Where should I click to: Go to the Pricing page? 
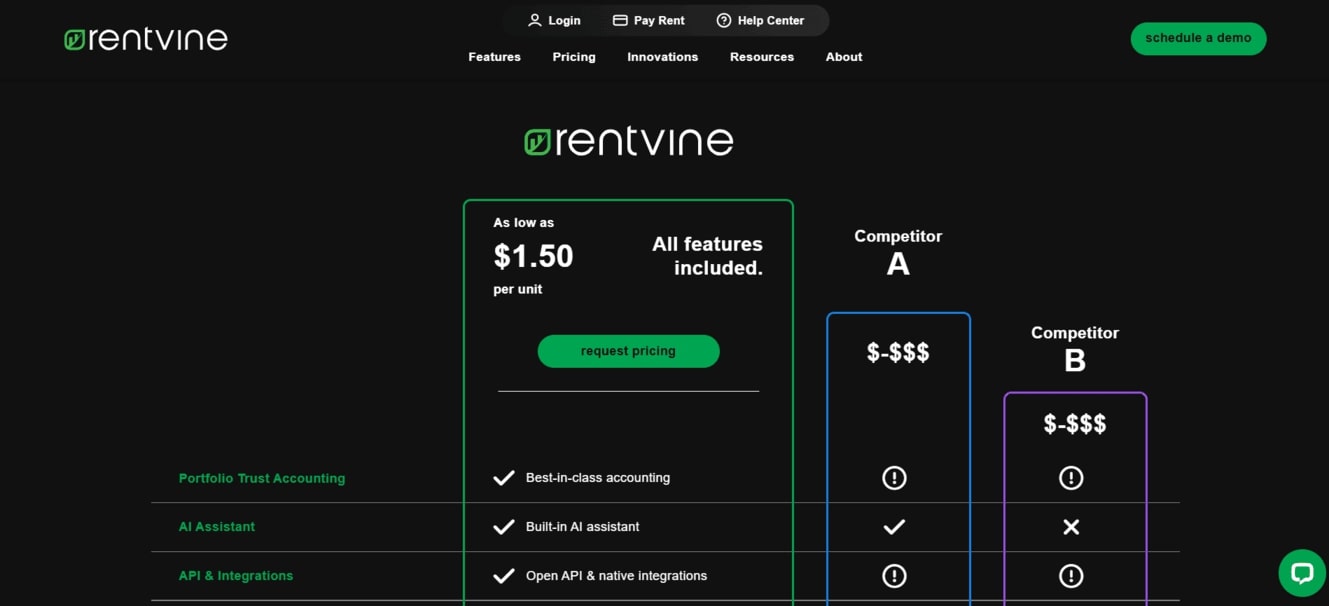(573, 57)
